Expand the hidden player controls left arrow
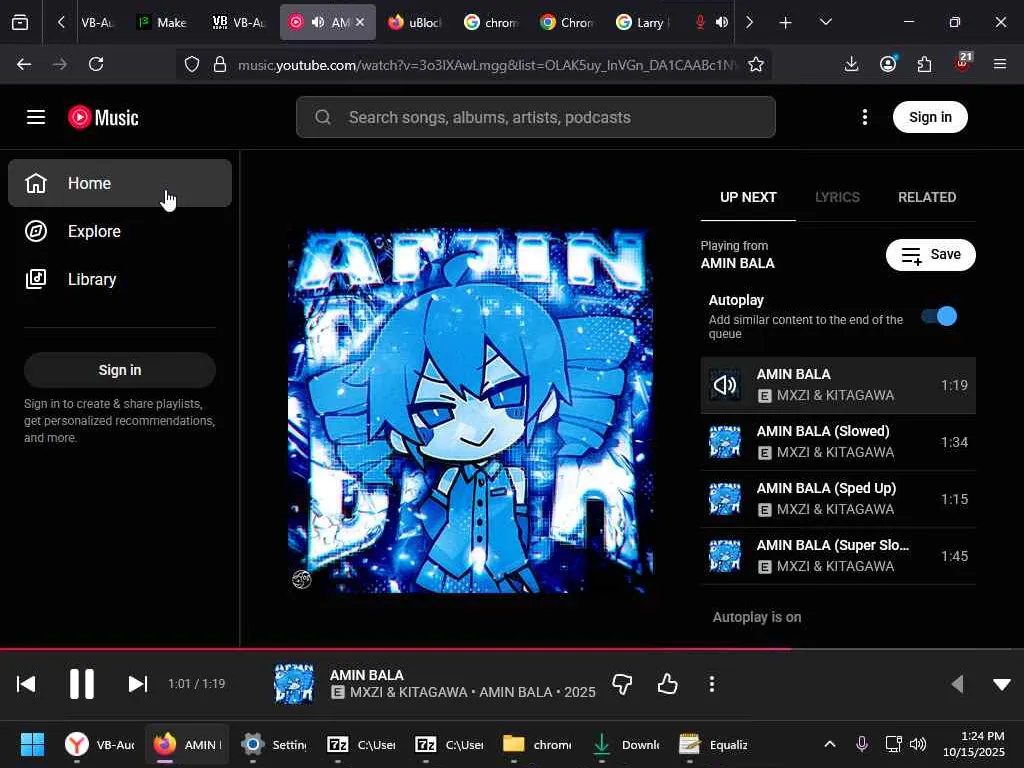The height and width of the screenshot is (768, 1024). (957, 684)
